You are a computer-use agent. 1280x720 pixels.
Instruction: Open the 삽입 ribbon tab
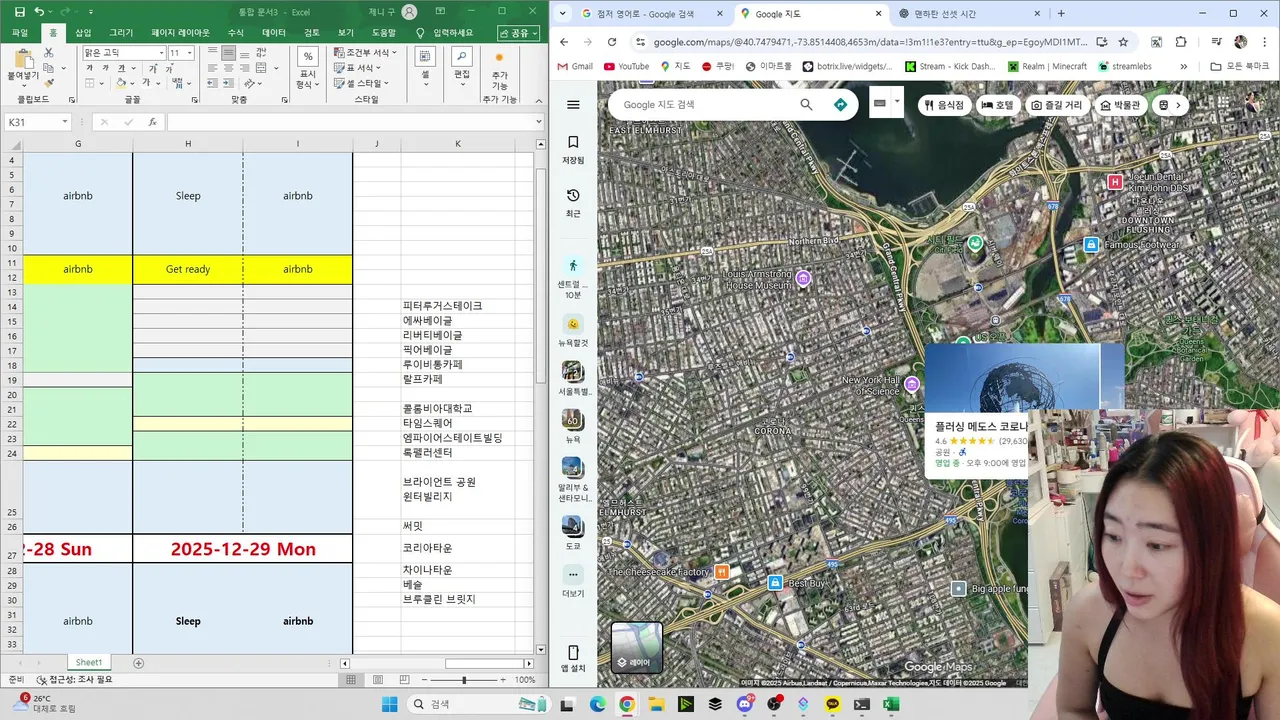pyautogui.click(x=83, y=33)
